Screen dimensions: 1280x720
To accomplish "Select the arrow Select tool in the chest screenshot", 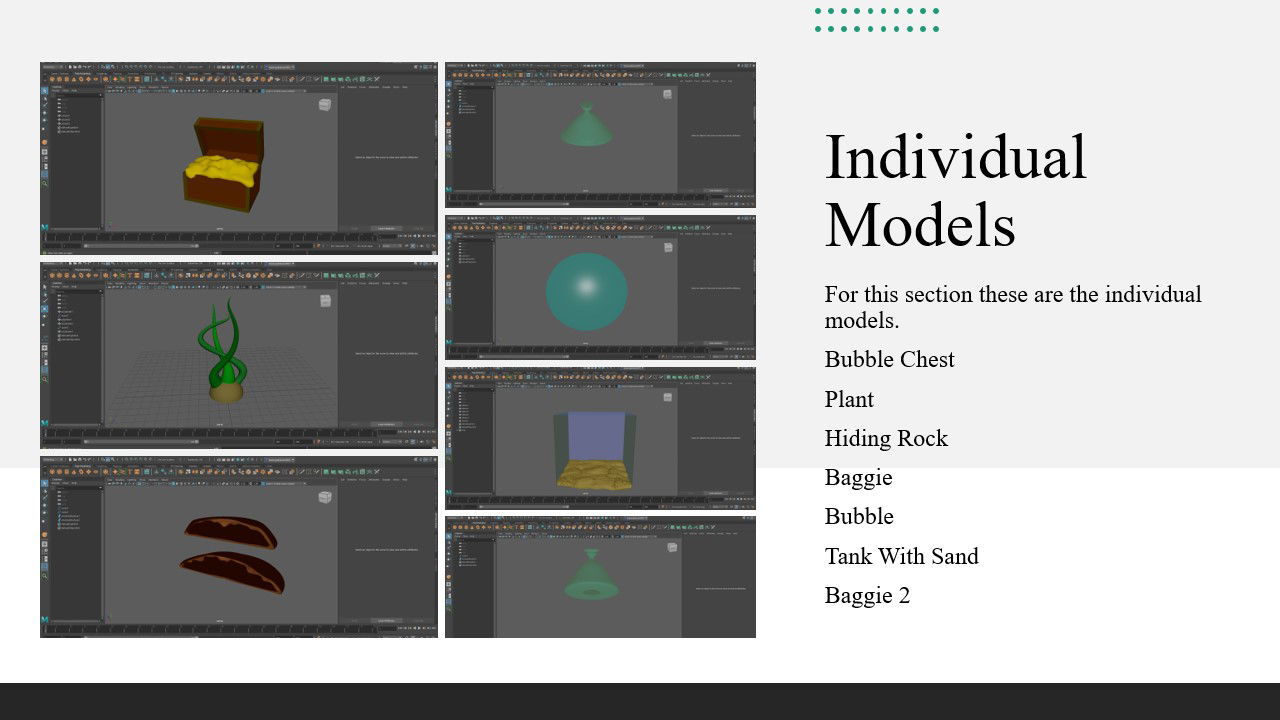I will tap(45, 91).
